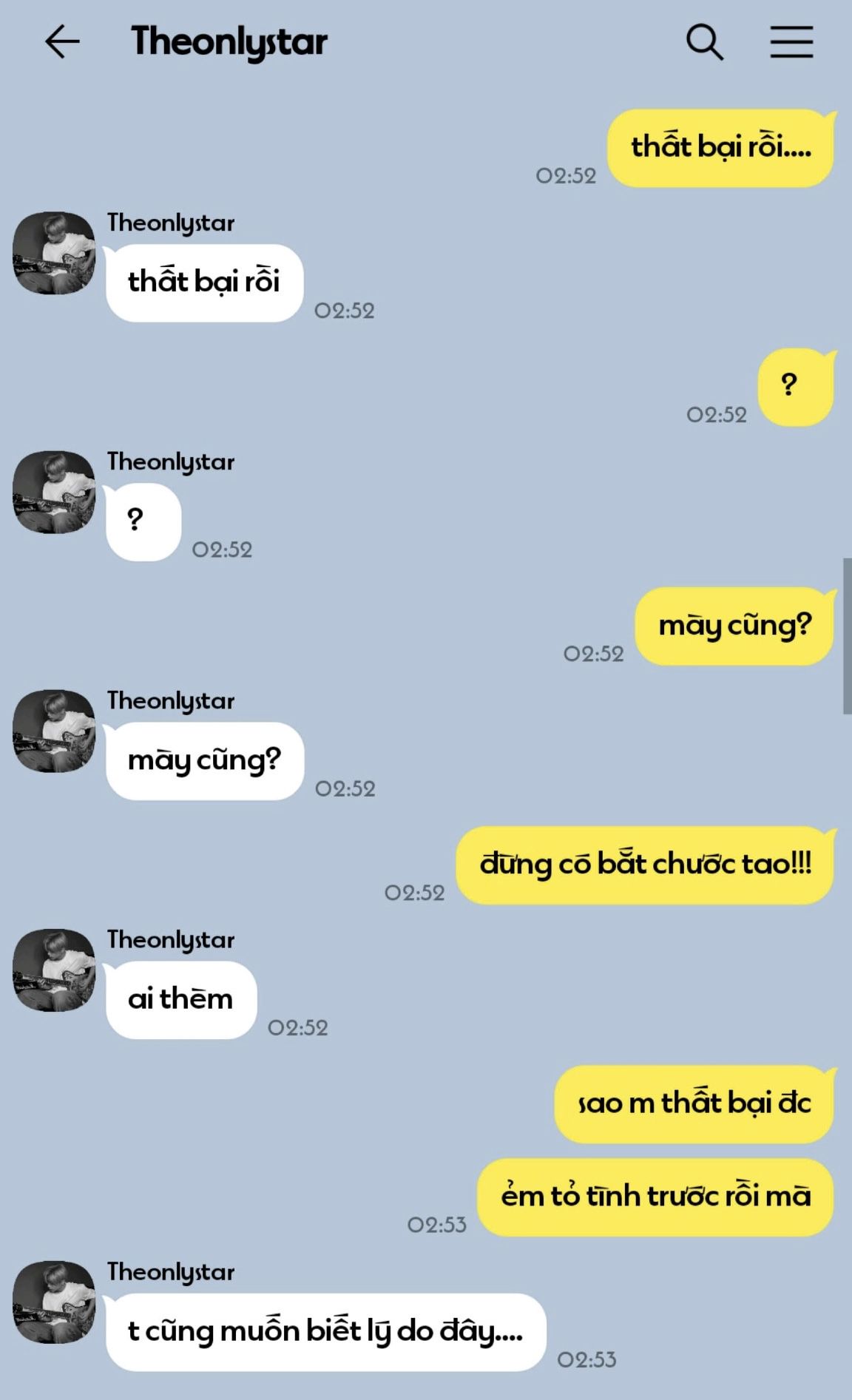Open avatar beside "t cũng muốn biết" message
The width and height of the screenshot is (852, 1400).
54,1302
